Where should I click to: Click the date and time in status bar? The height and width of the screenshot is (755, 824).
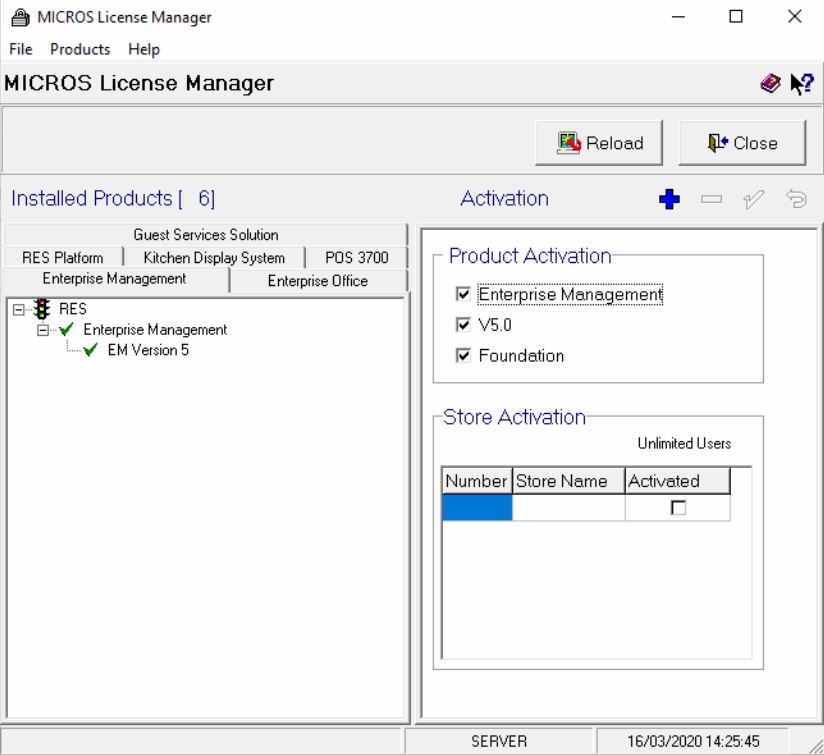tap(693, 741)
